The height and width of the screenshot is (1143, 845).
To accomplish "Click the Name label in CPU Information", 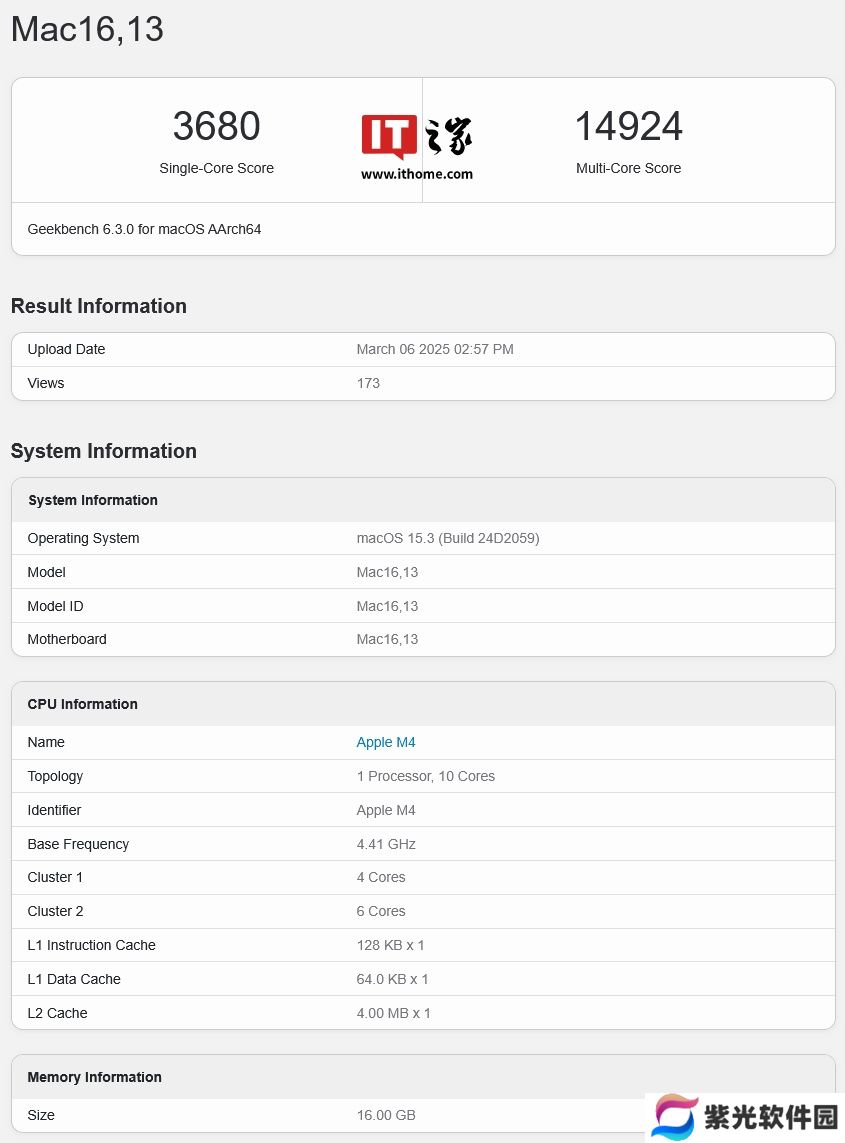I will coord(46,742).
